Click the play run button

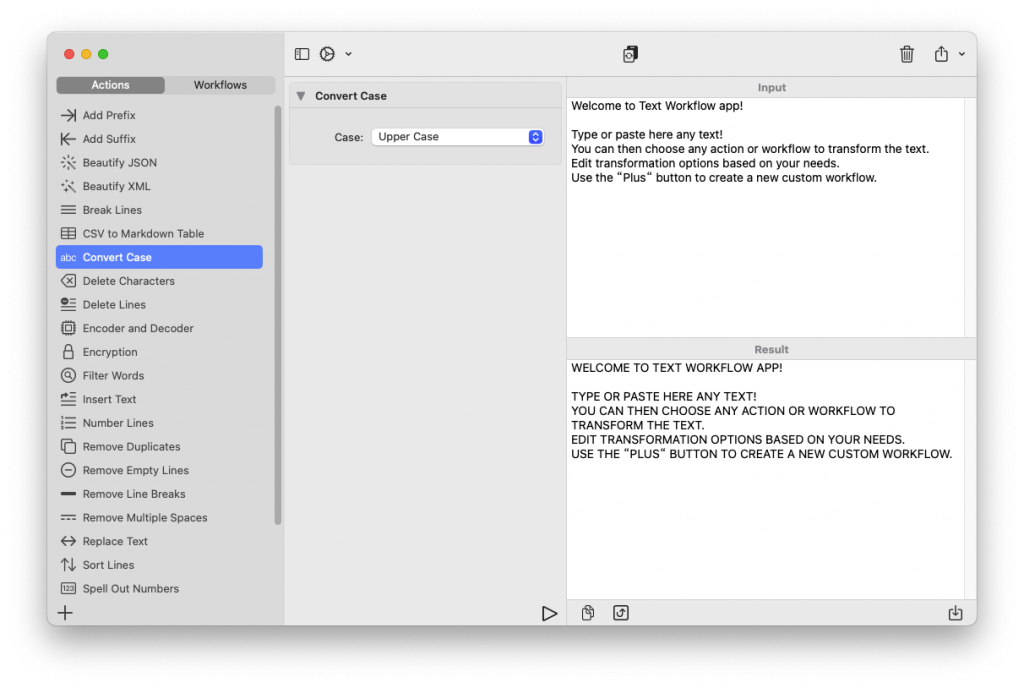549,613
